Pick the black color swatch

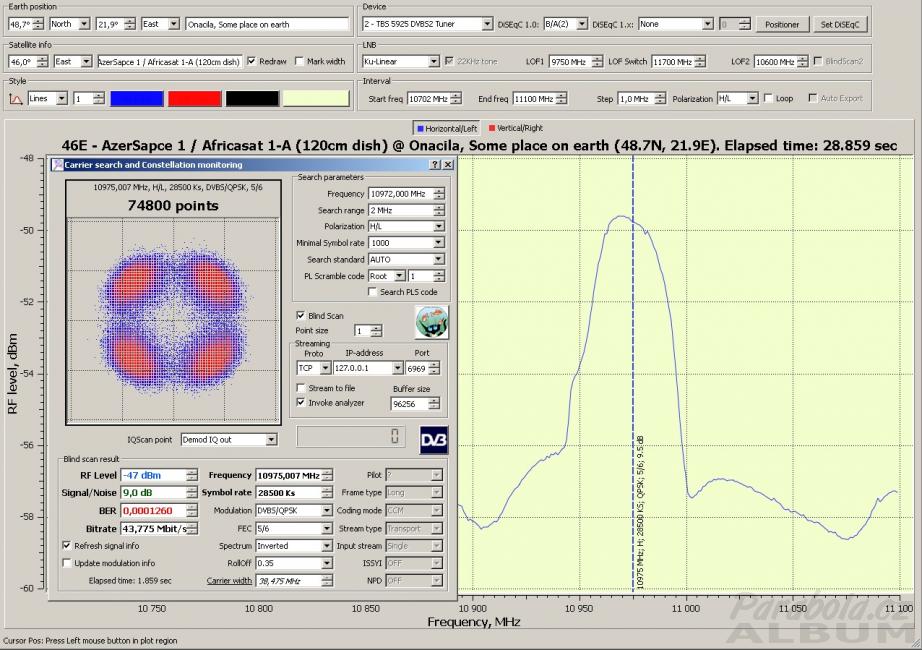pyautogui.click(x=252, y=99)
